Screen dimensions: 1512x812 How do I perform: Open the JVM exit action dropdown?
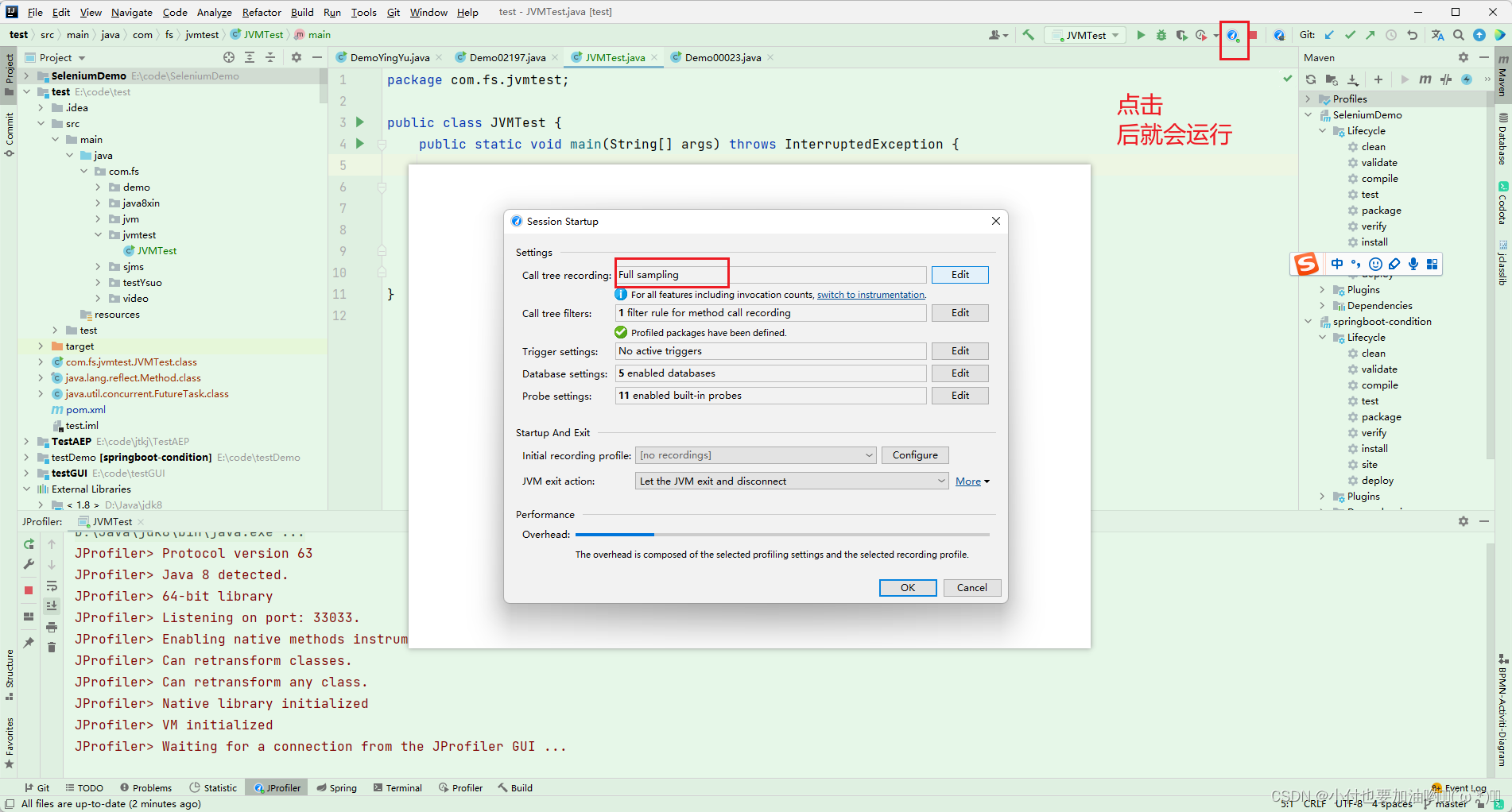(792, 481)
